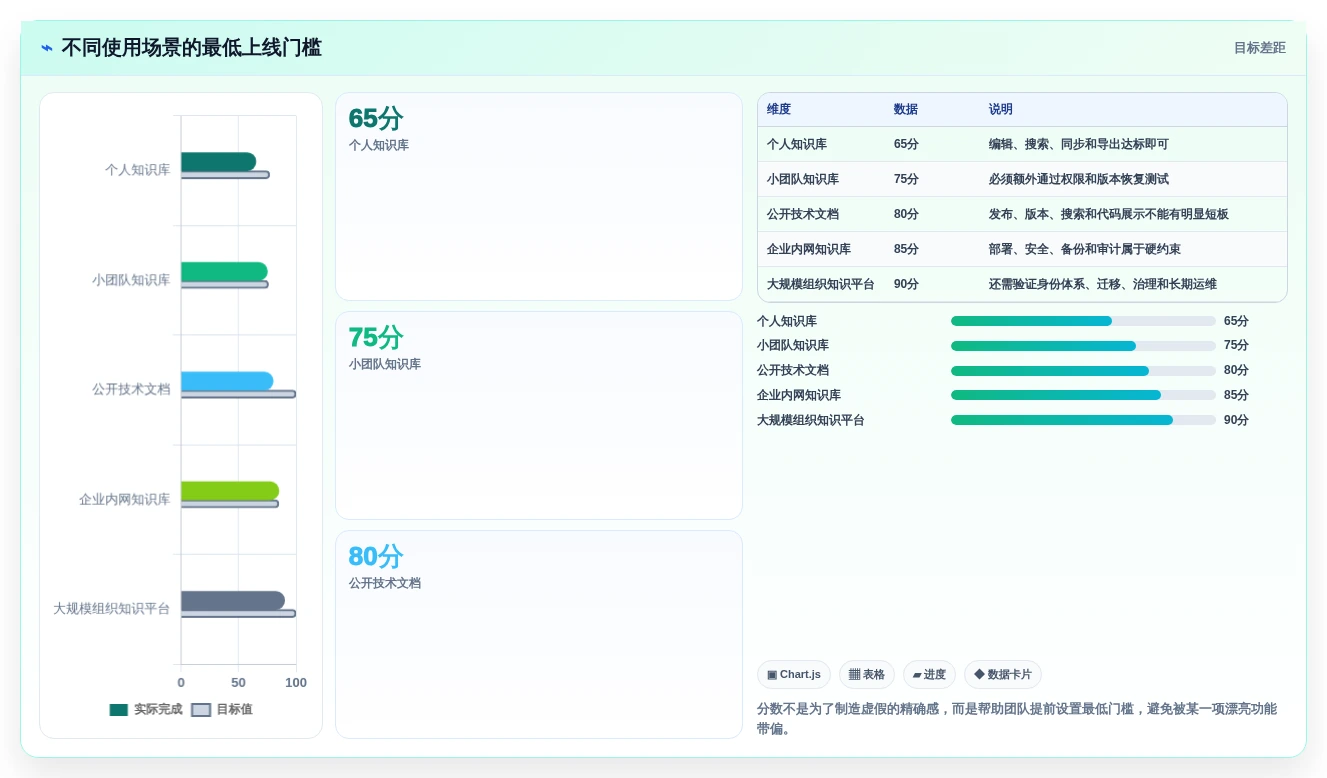Click the 企业内网知识库 chart axis label

[125, 499]
